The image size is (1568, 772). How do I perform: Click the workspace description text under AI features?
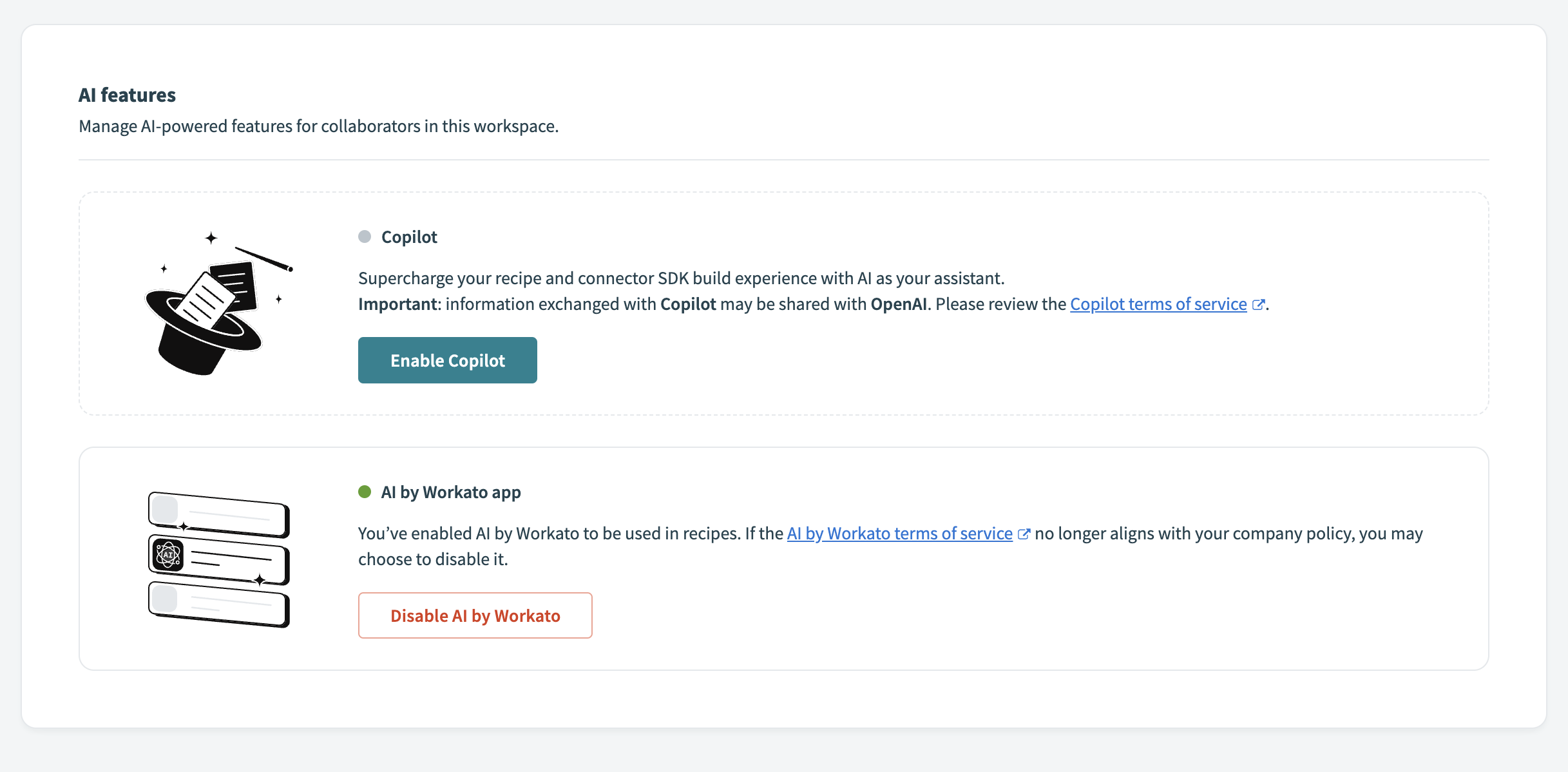[318, 126]
